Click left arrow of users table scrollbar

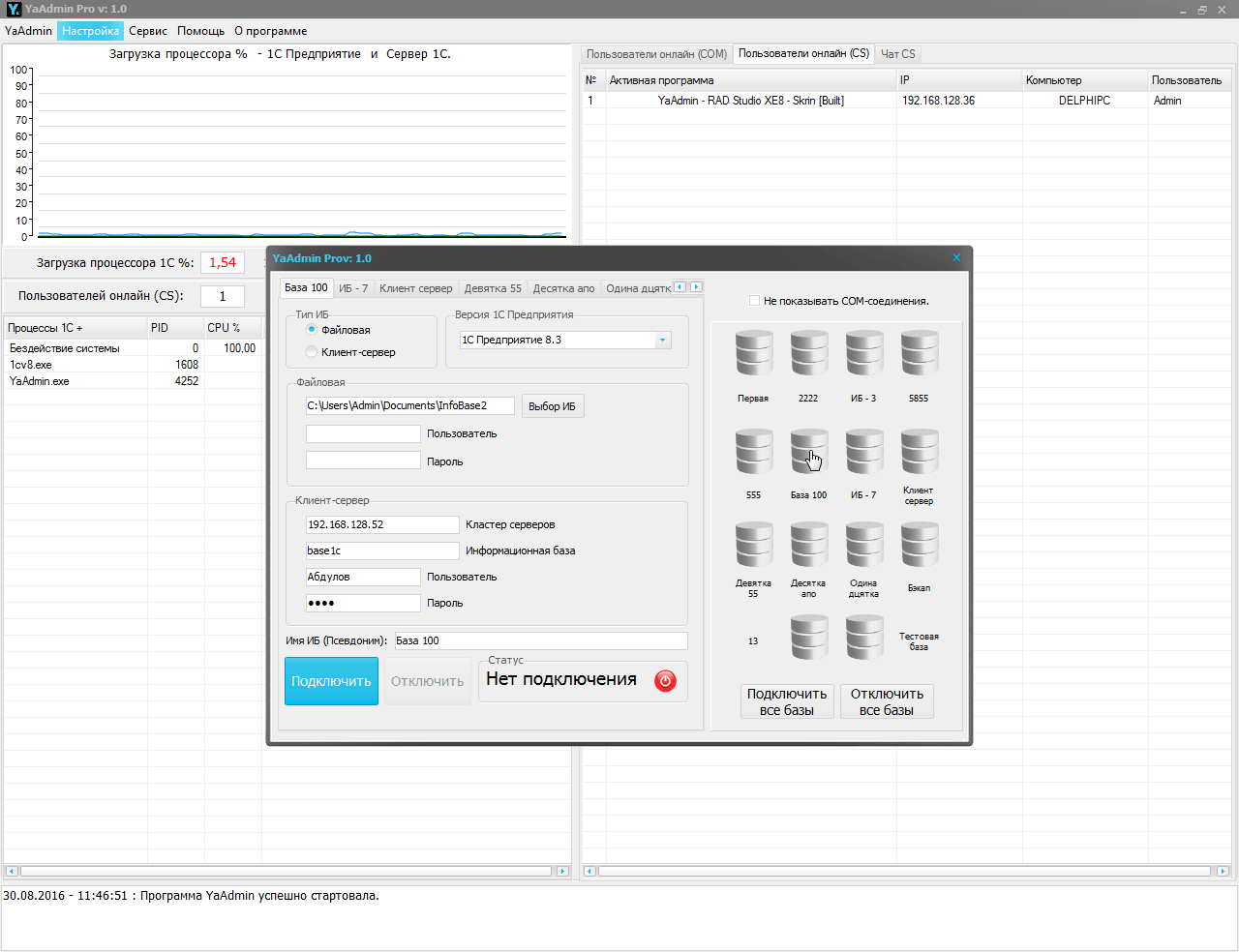click(x=589, y=871)
